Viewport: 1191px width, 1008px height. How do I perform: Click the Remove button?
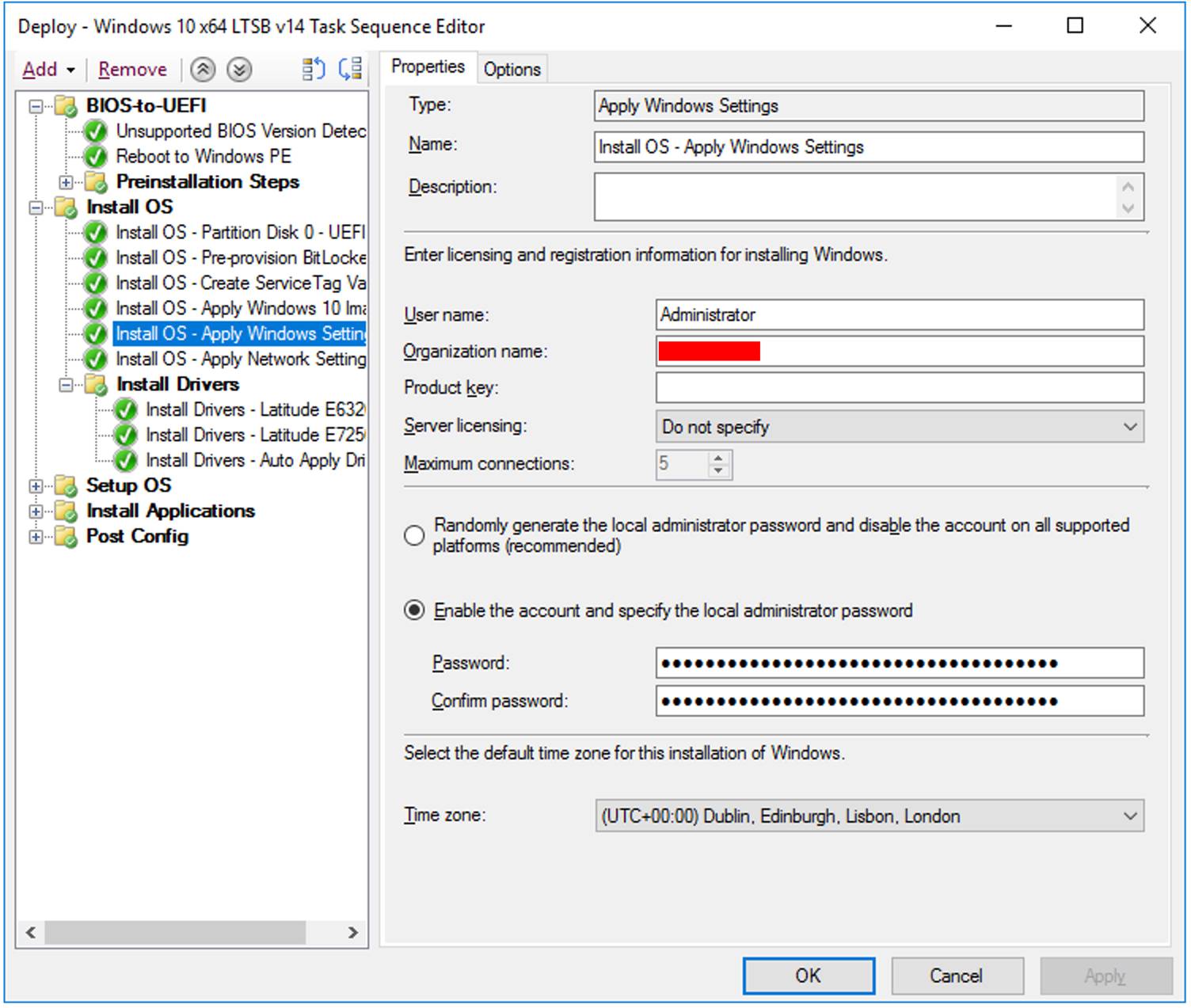tap(132, 70)
